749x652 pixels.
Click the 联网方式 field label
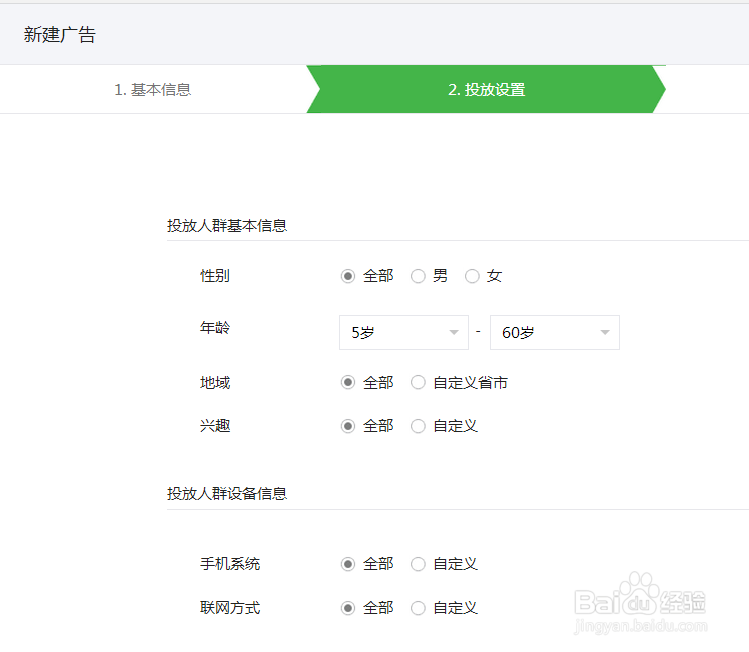point(230,608)
